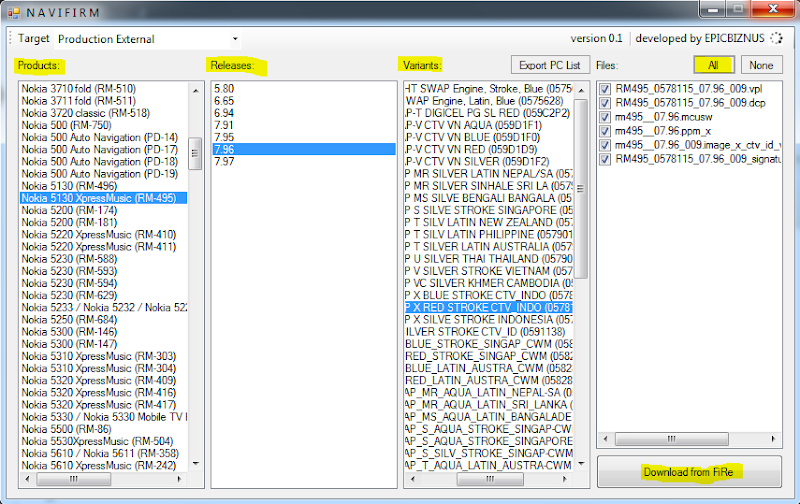Screen dimensions: 800x504
Task: Select release 7.91
Action: point(304,125)
